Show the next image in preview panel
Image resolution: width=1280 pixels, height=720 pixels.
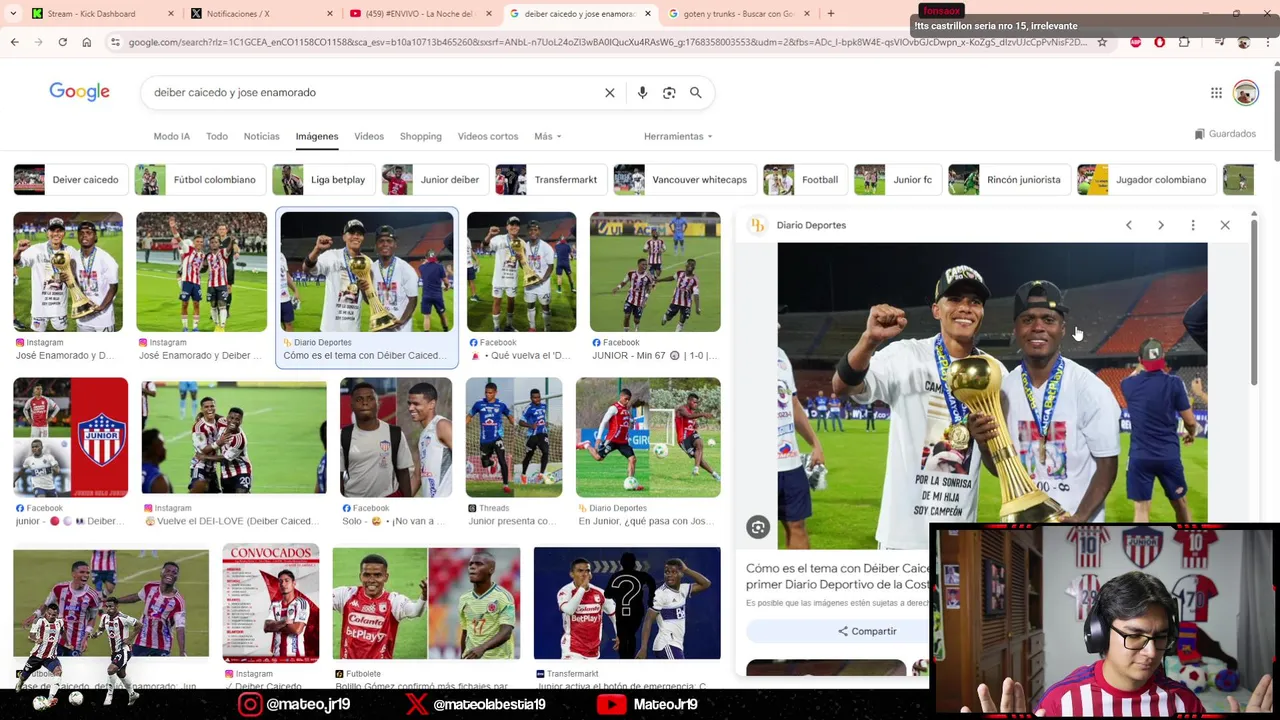[x=1161, y=225]
